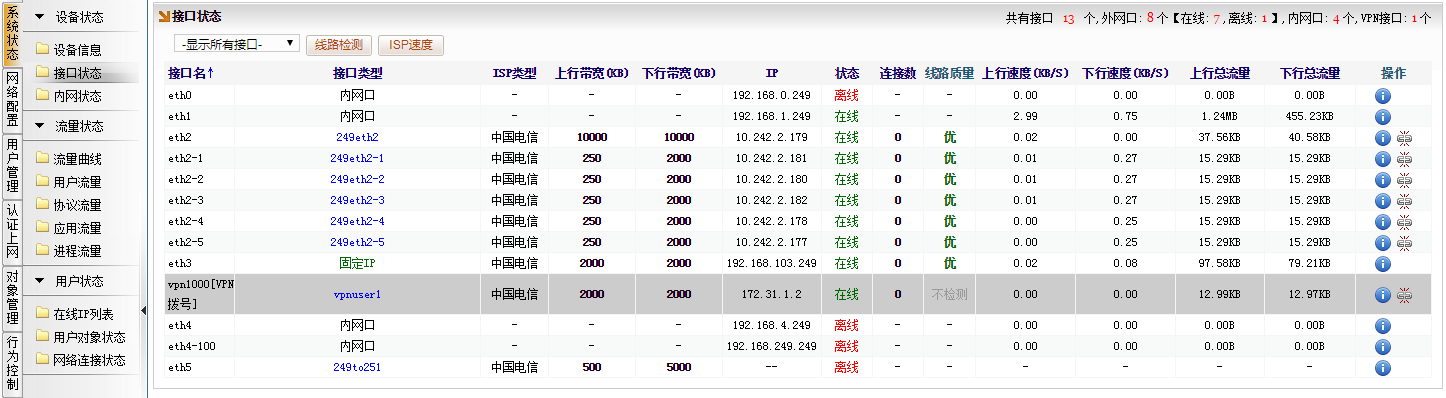The height and width of the screenshot is (398, 1446).
Task: Click the info icon for eth4-100
Action: click(1384, 346)
